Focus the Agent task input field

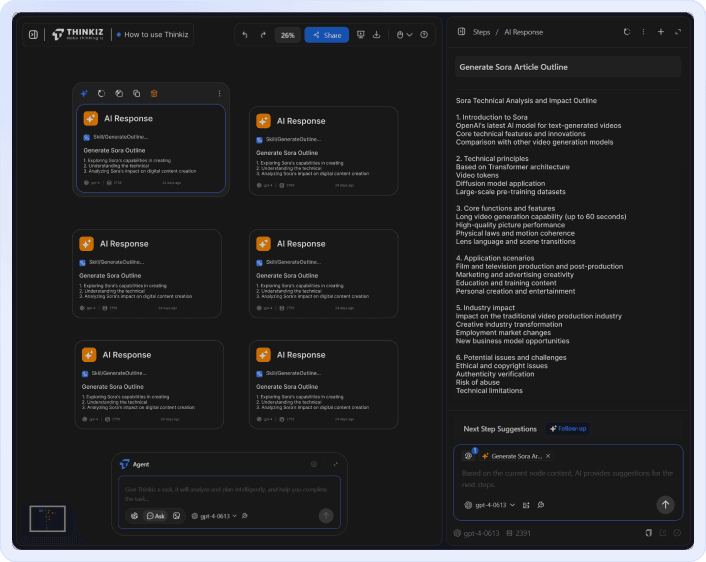pyautogui.click(x=229, y=494)
